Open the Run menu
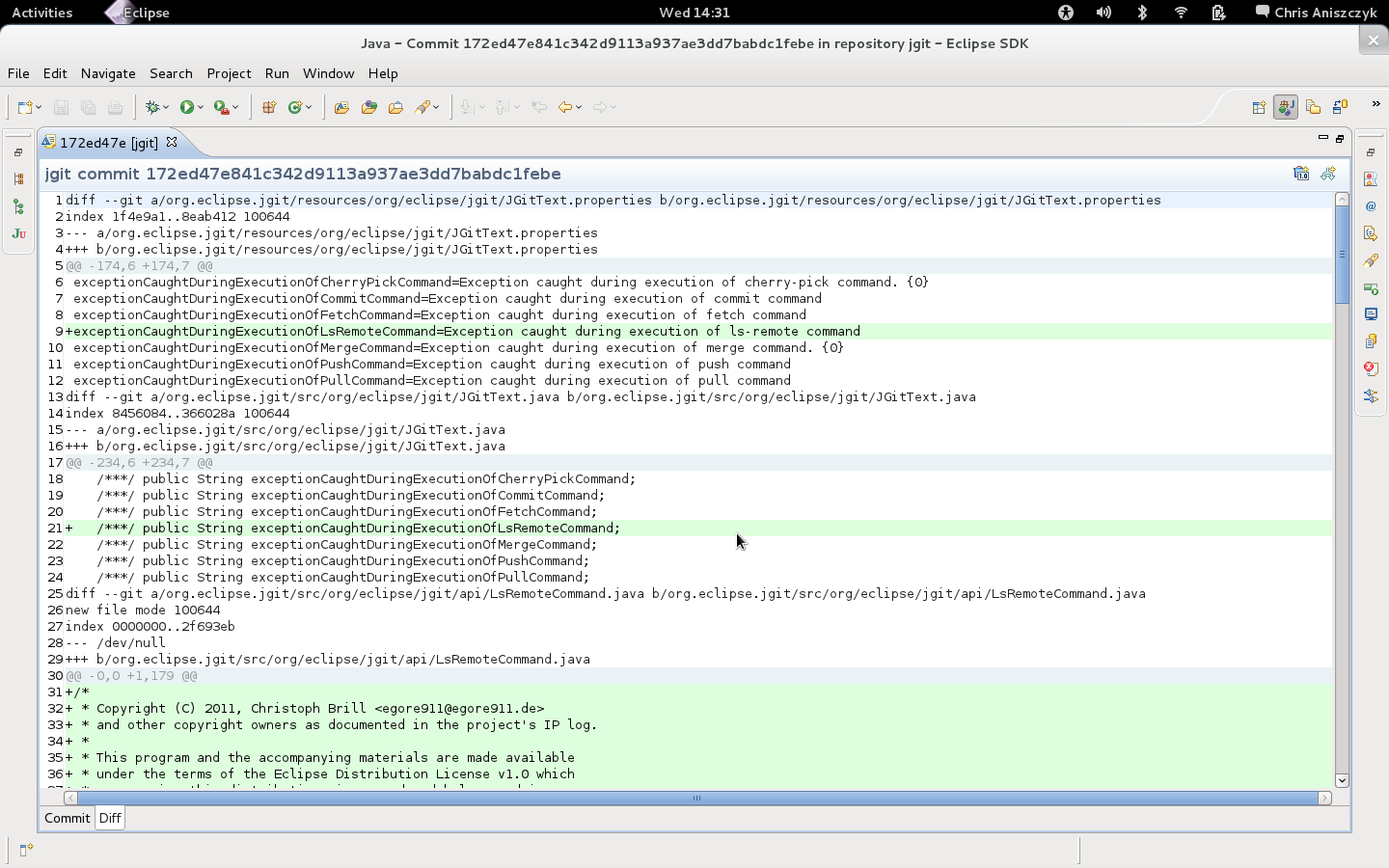1389x868 pixels. tap(277, 73)
